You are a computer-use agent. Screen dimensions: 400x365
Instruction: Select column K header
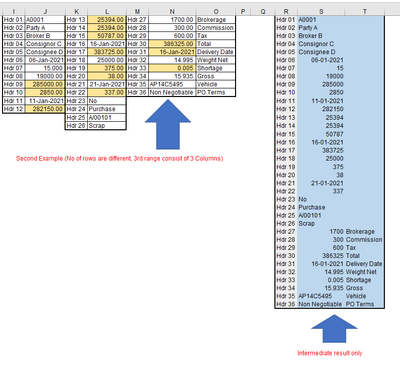(76, 11)
